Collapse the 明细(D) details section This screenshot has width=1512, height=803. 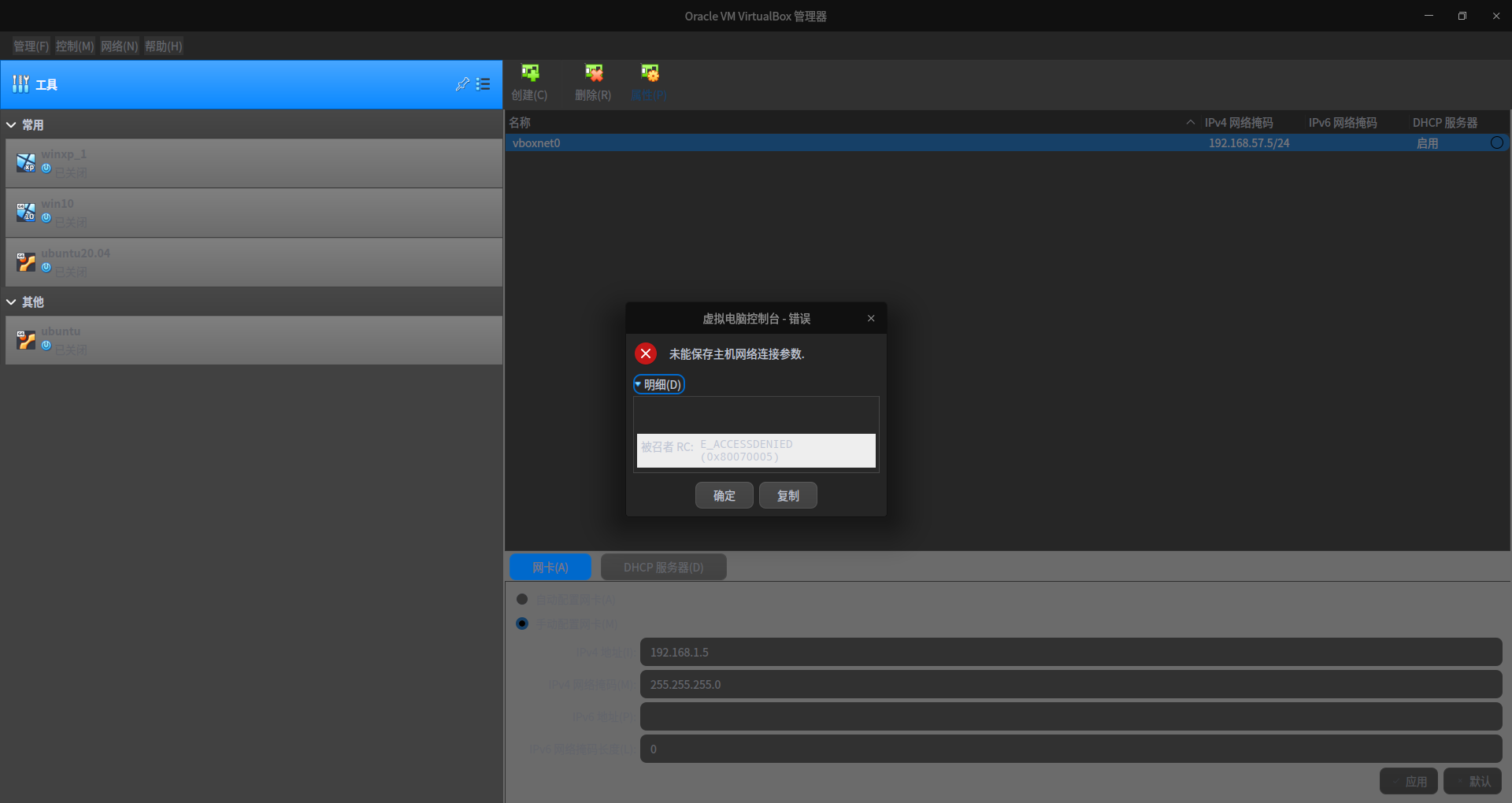[x=658, y=384]
